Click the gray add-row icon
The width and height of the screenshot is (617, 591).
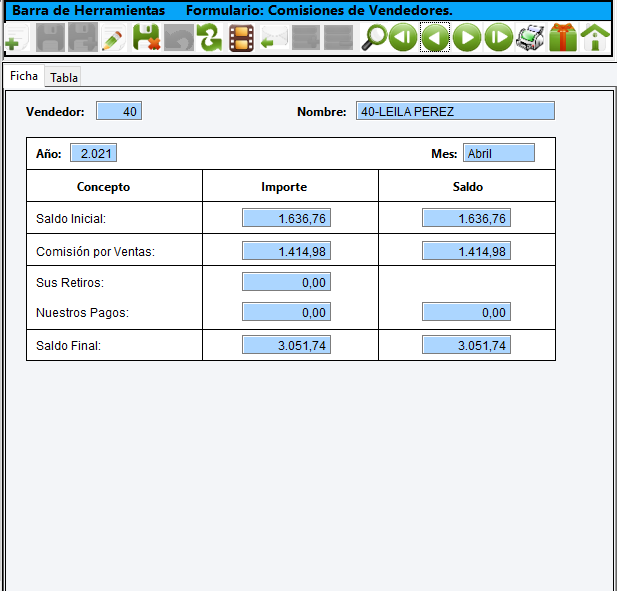pyautogui.click(x=306, y=38)
